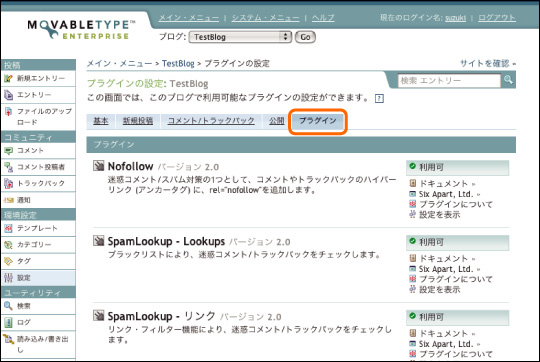Click メイン・メニュー in the breadcrumb
Viewport: 540px width, 362px height.
pyautogui.click(x=120, y=63)
